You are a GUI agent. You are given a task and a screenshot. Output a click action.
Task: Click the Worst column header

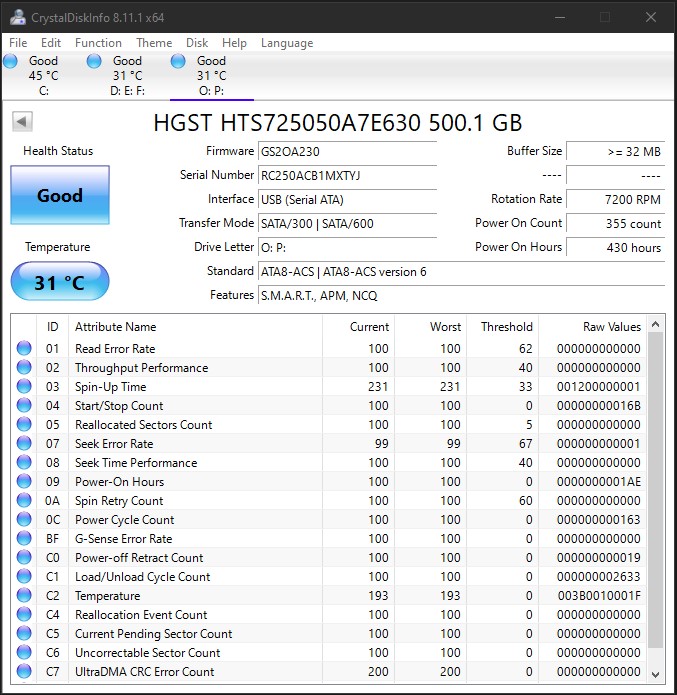[x=431, y=327]
